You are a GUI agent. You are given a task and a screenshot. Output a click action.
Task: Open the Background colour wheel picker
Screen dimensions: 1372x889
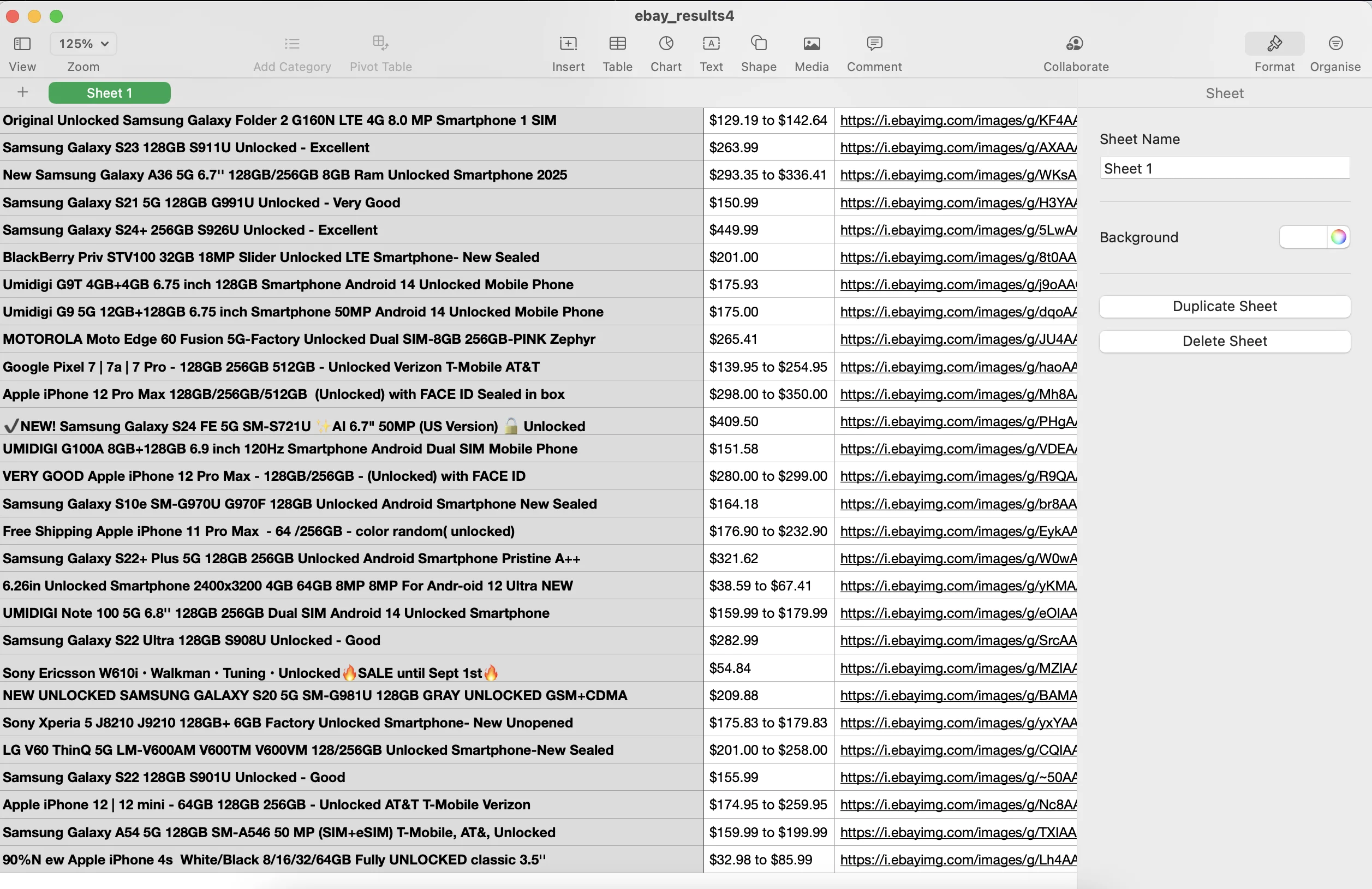[1338, 237]
